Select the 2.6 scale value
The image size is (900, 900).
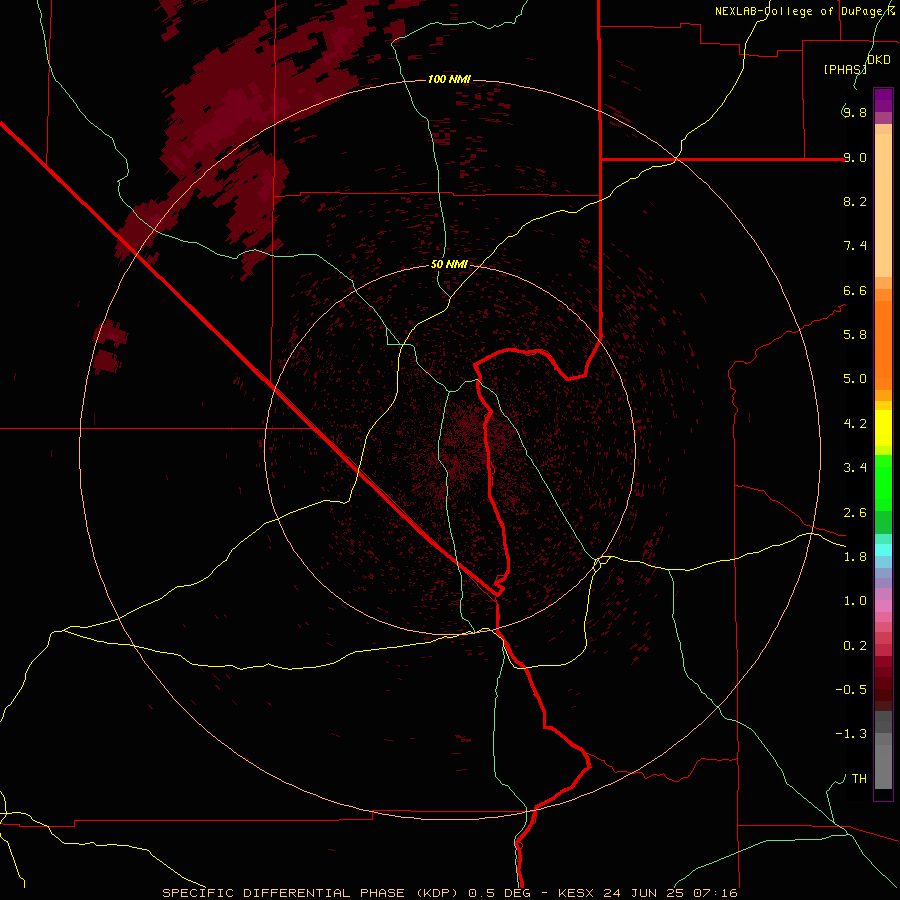point(855,513)
